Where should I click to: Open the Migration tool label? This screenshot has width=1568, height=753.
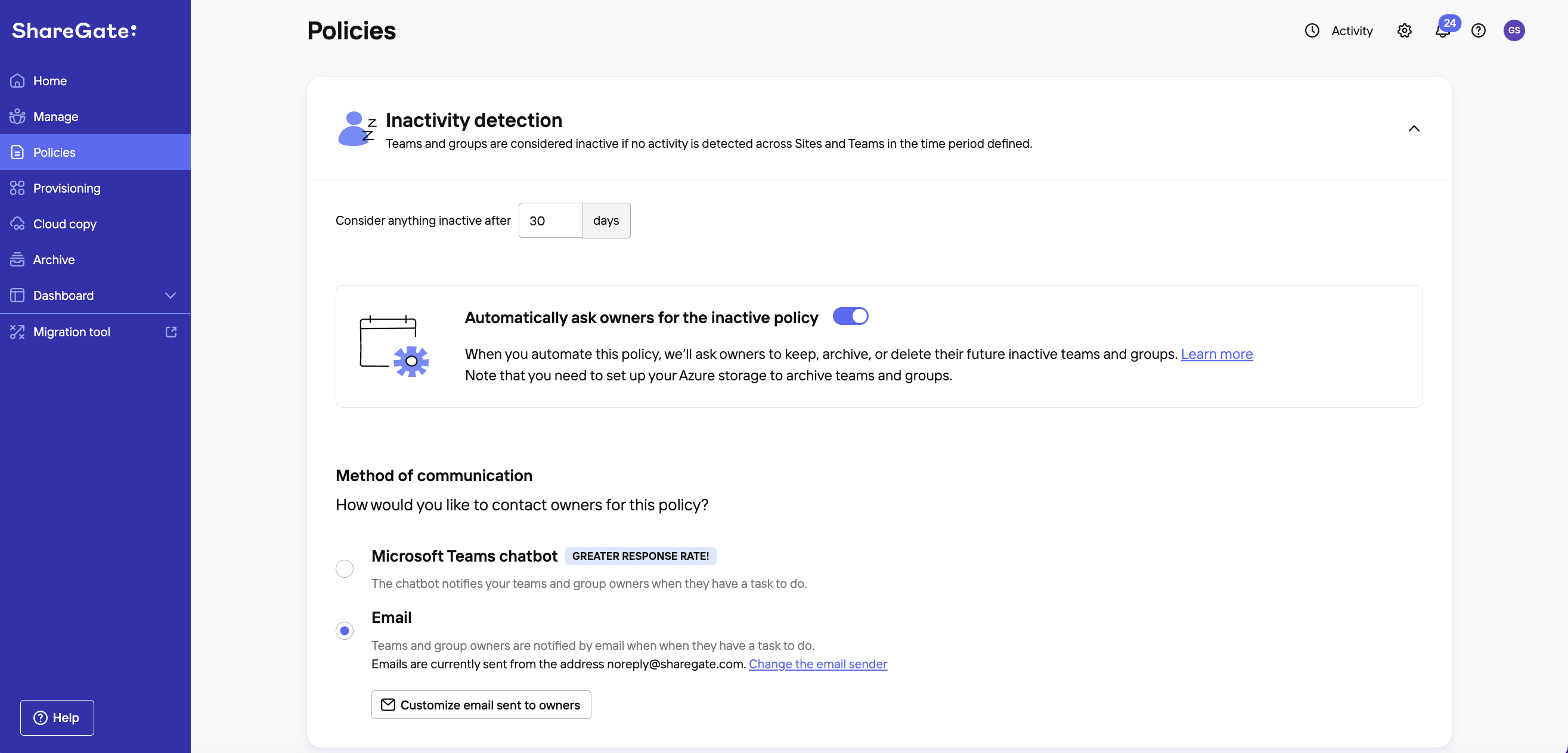(x=72, y=331)
